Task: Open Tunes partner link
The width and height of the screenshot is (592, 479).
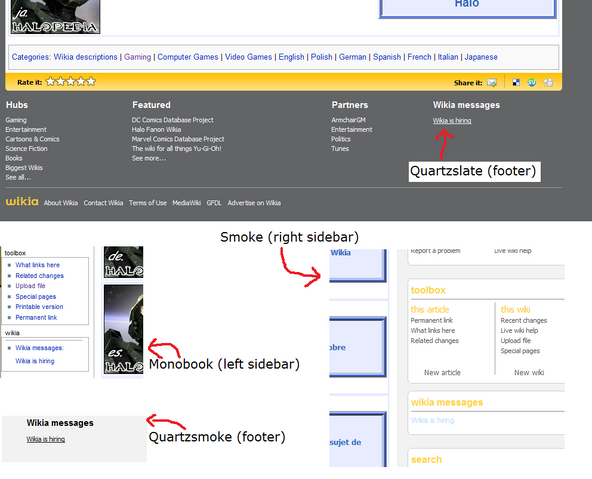Action: [340, 148]
